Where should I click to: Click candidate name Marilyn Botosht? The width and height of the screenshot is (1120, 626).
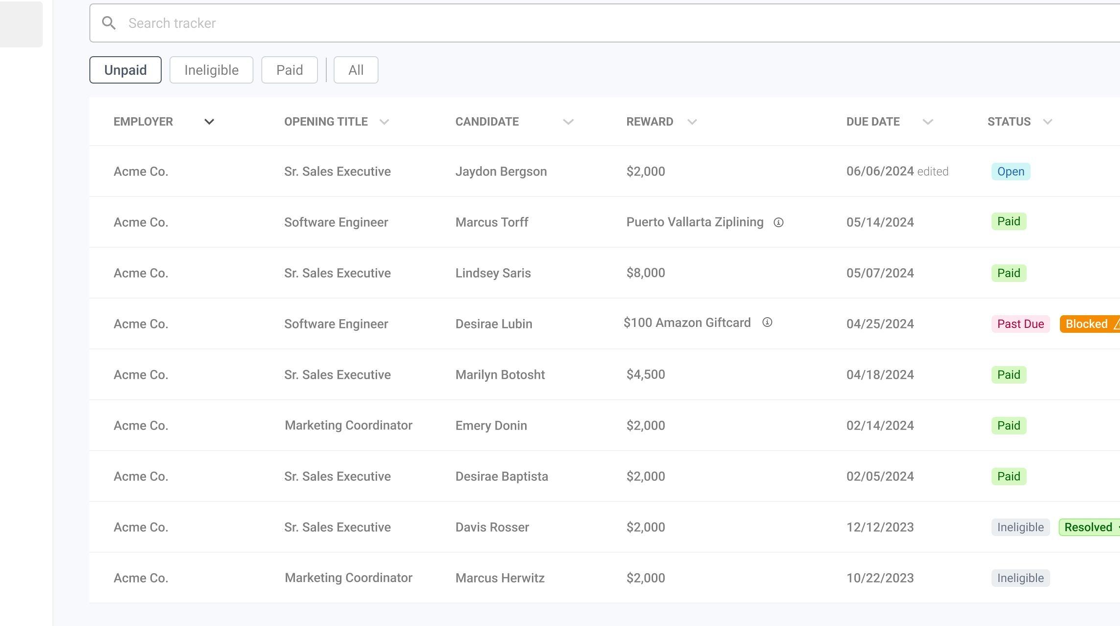click(x=500, y=374)
